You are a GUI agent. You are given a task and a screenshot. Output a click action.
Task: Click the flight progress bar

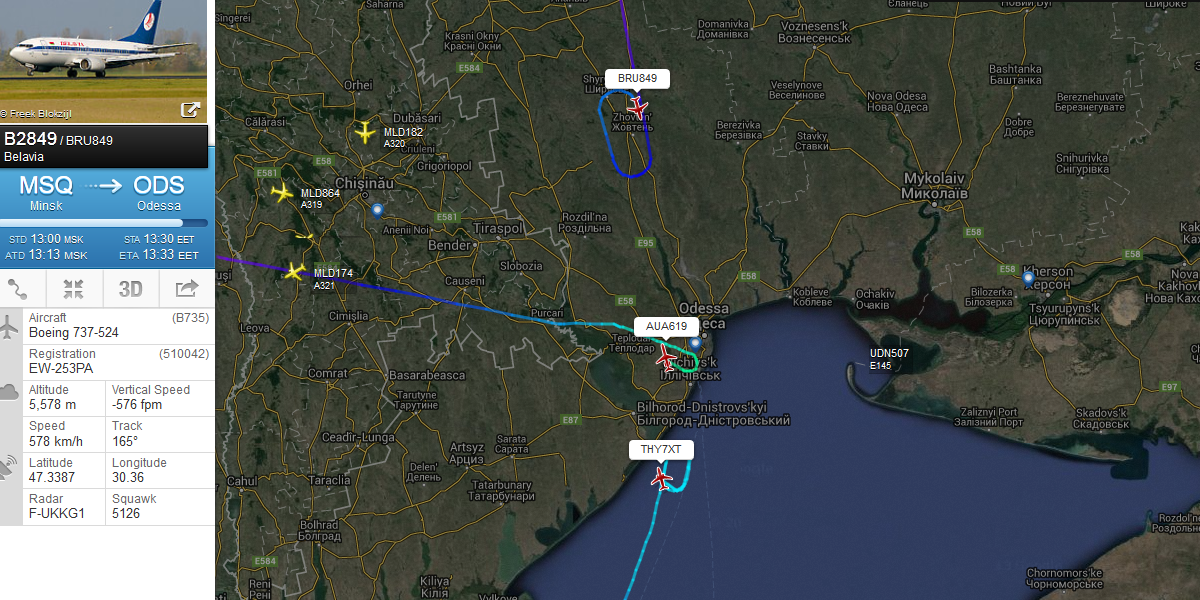coord(104,223)
